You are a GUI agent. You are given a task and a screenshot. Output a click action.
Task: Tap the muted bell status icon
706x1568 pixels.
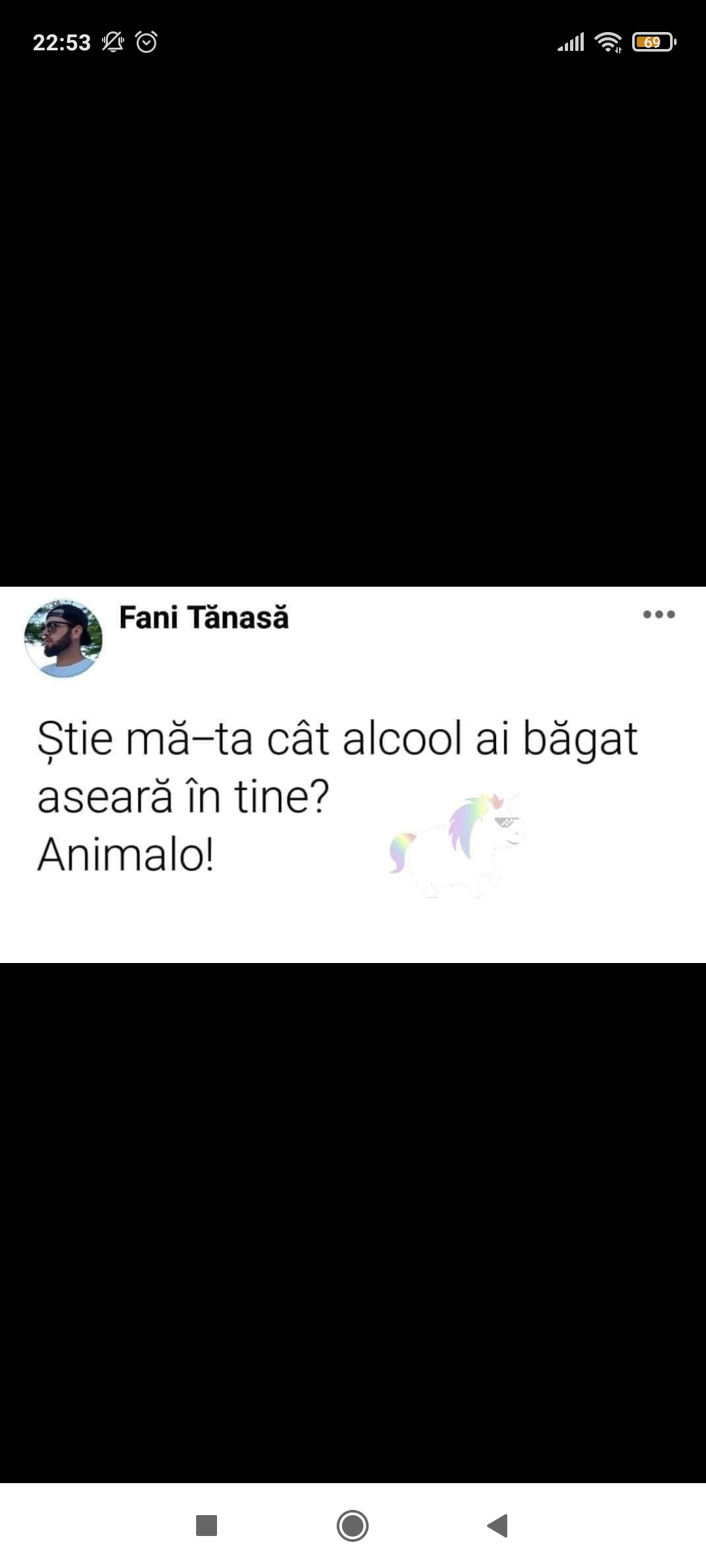pos(113,42)
